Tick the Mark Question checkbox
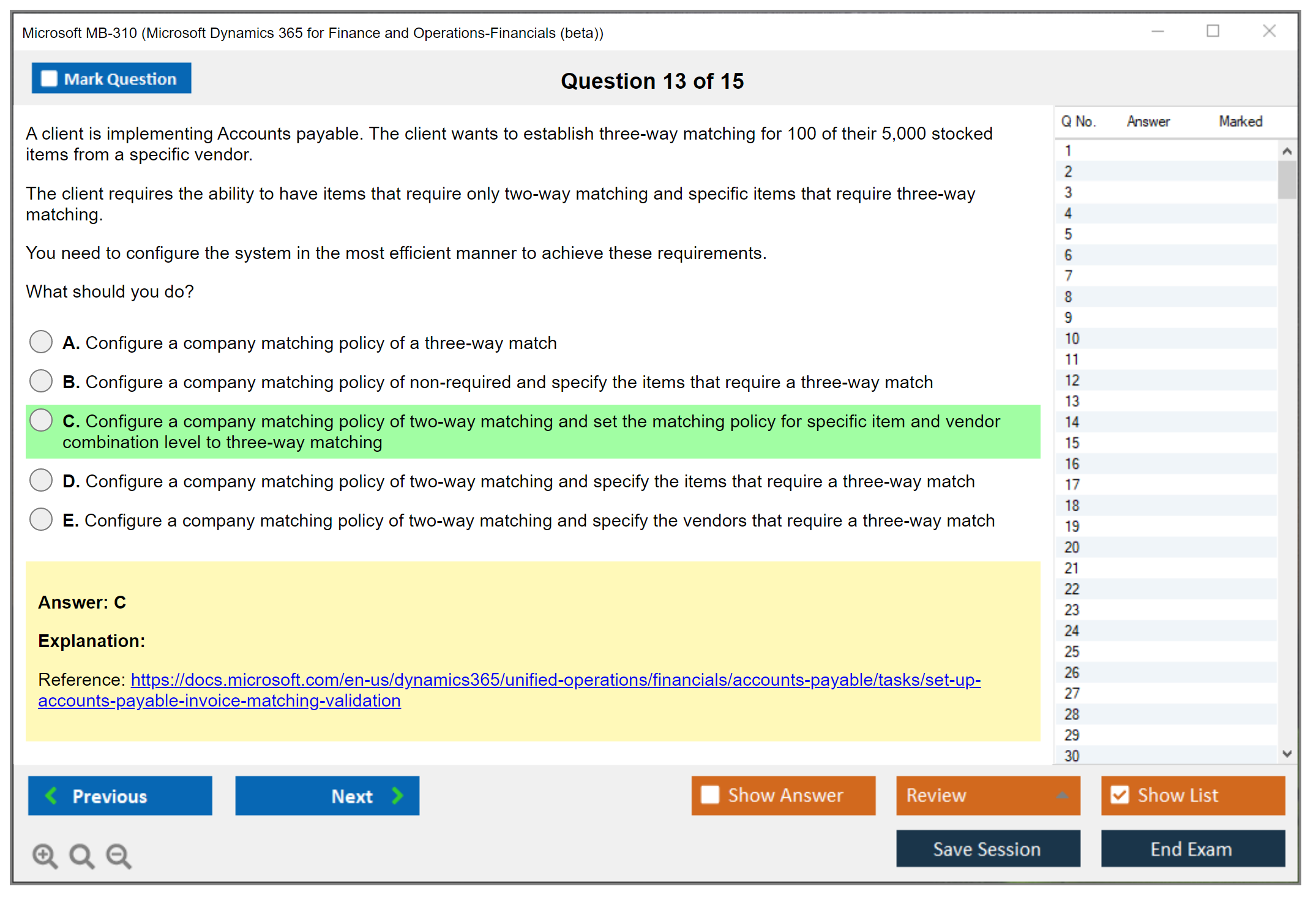 click(x=49, y=78)
